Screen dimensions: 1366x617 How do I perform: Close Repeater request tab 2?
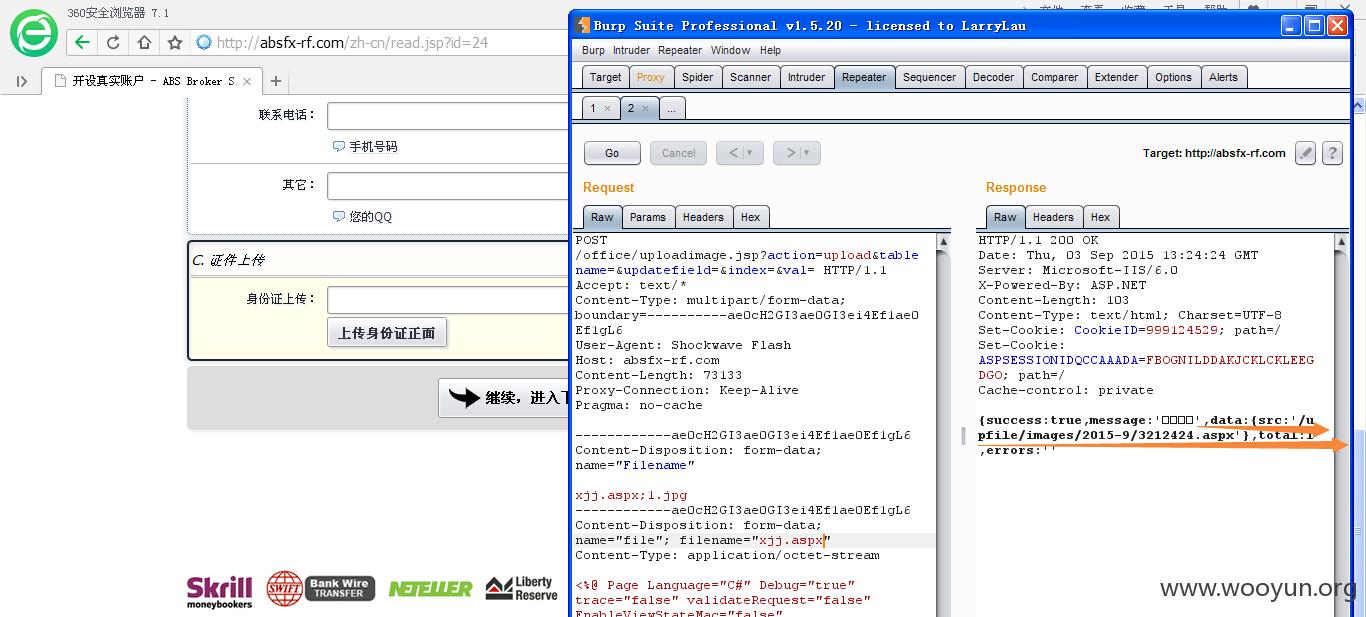point(645,108)
